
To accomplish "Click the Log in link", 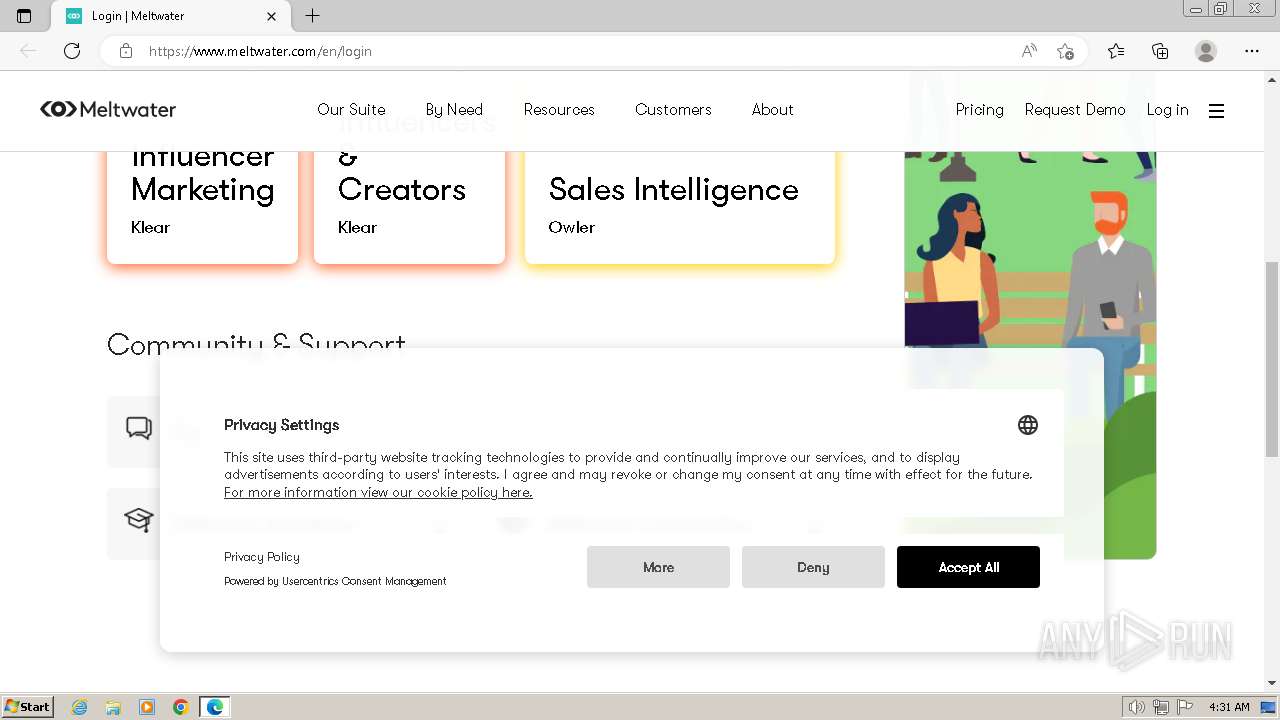I will (x=1167, y=110).
